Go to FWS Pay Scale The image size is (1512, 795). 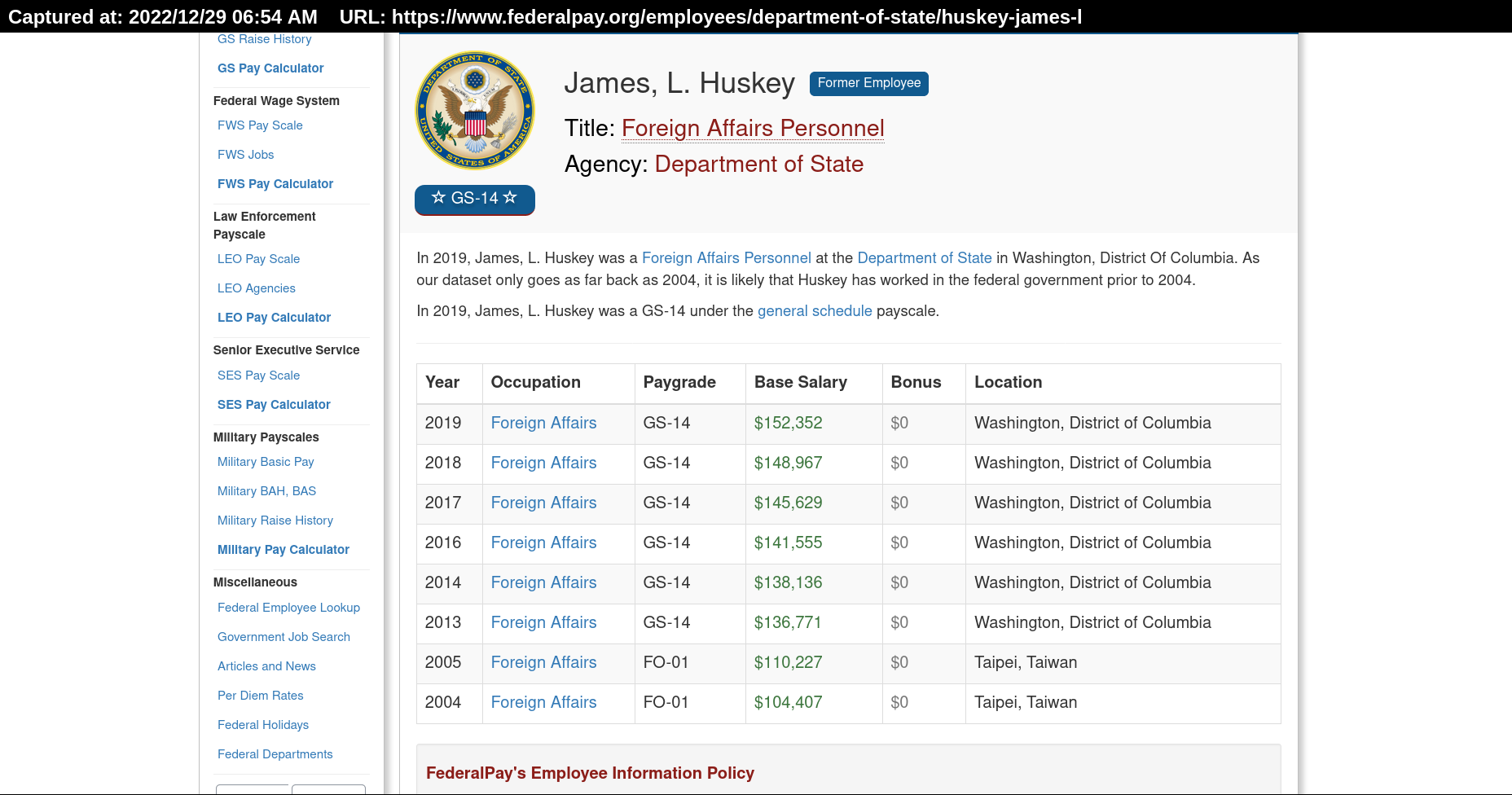pos(260,125)
